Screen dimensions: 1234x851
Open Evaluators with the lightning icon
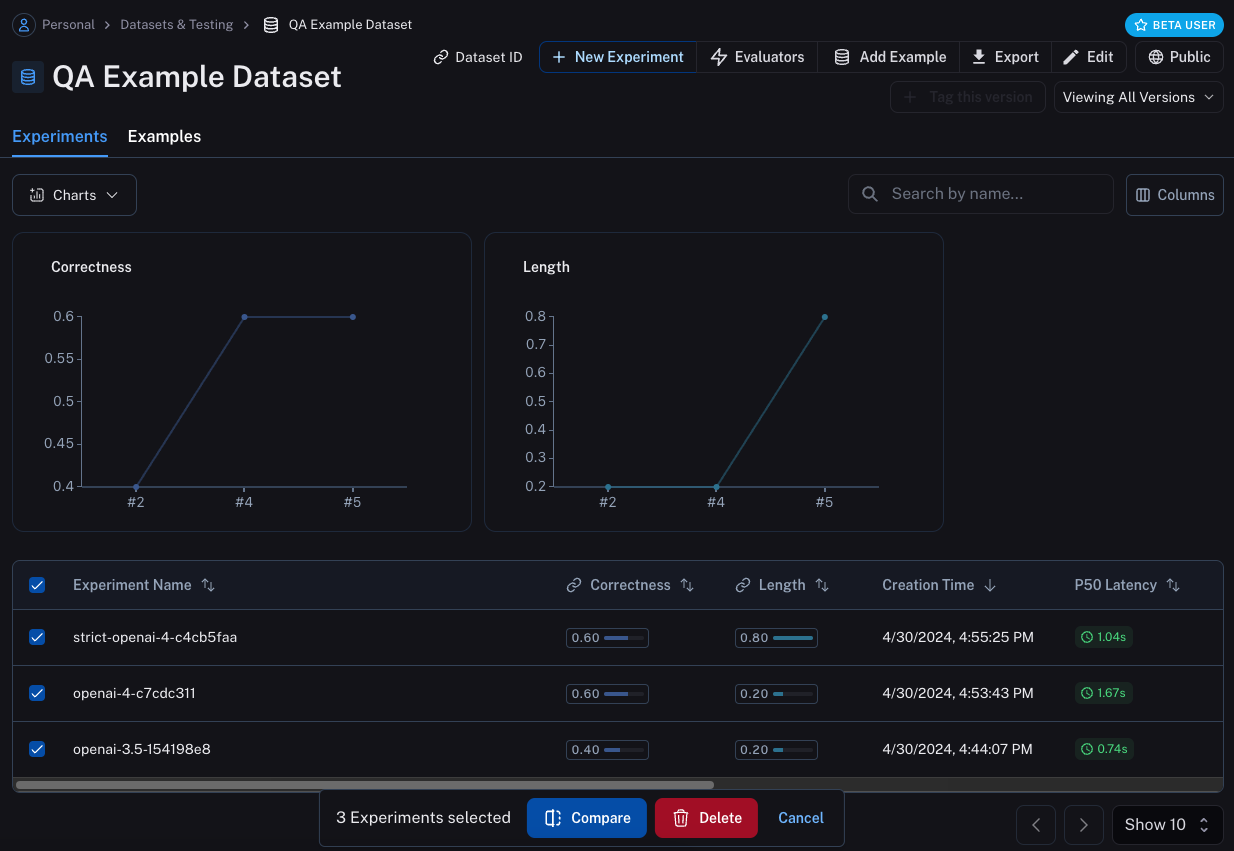(x=719, y=58)
